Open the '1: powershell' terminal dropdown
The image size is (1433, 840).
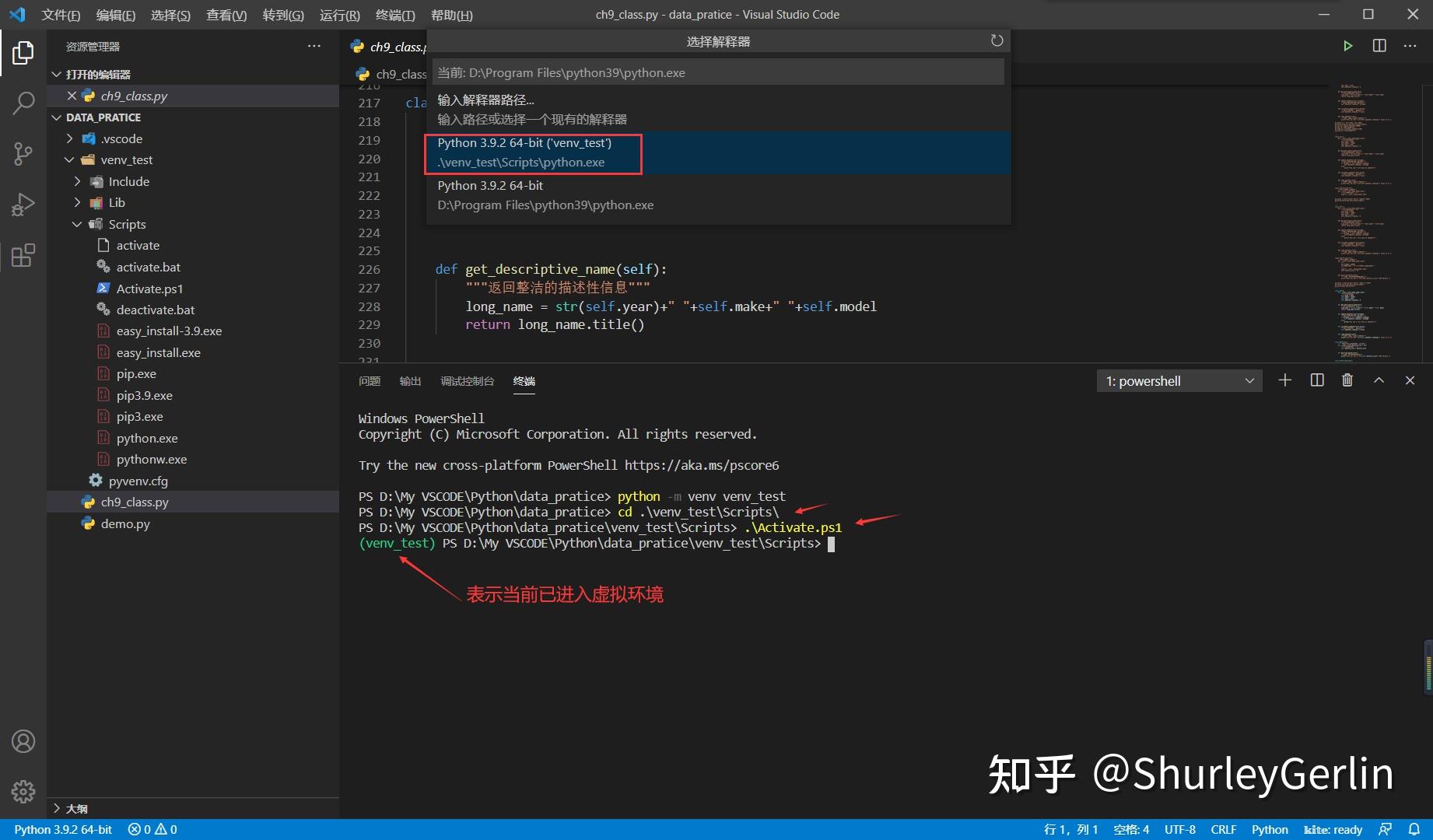(x=1179, y=380)
